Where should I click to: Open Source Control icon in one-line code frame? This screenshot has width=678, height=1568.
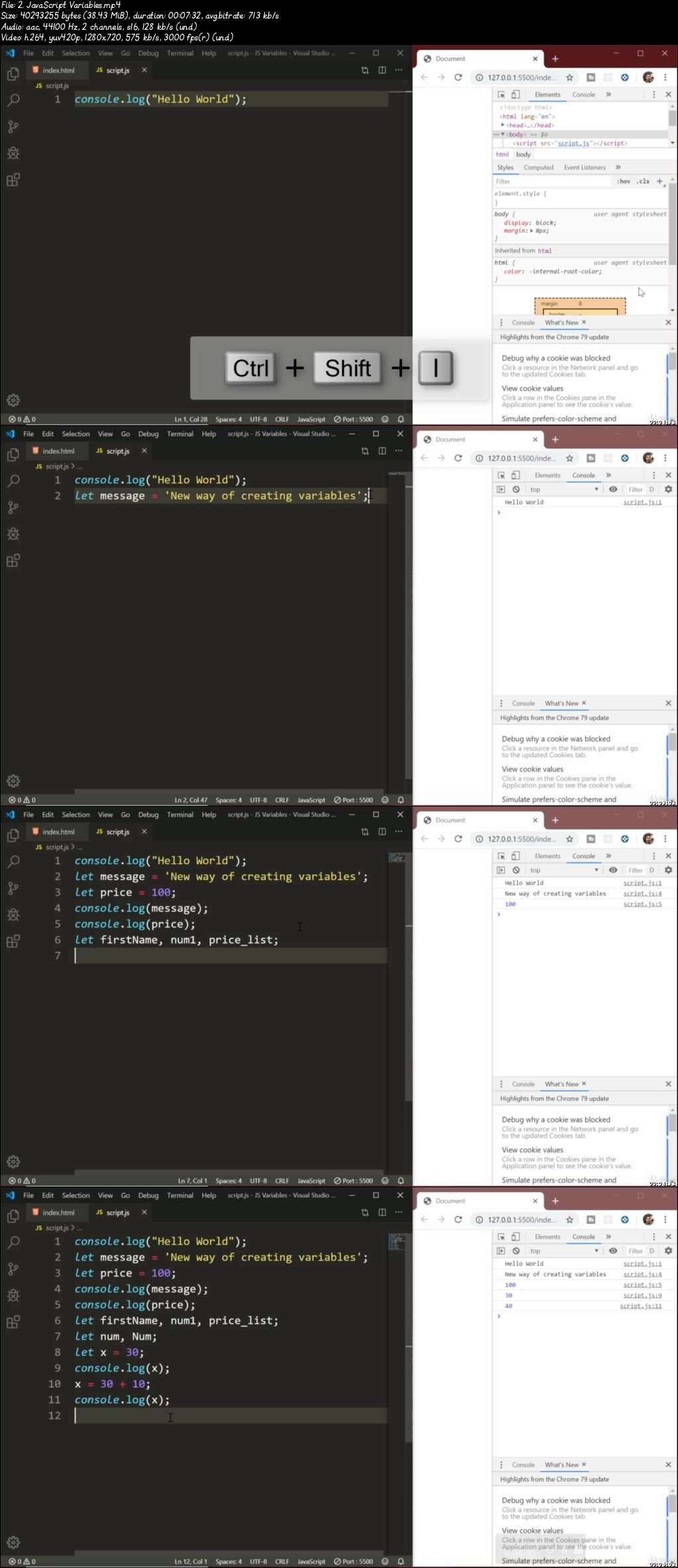coord(13,126)
